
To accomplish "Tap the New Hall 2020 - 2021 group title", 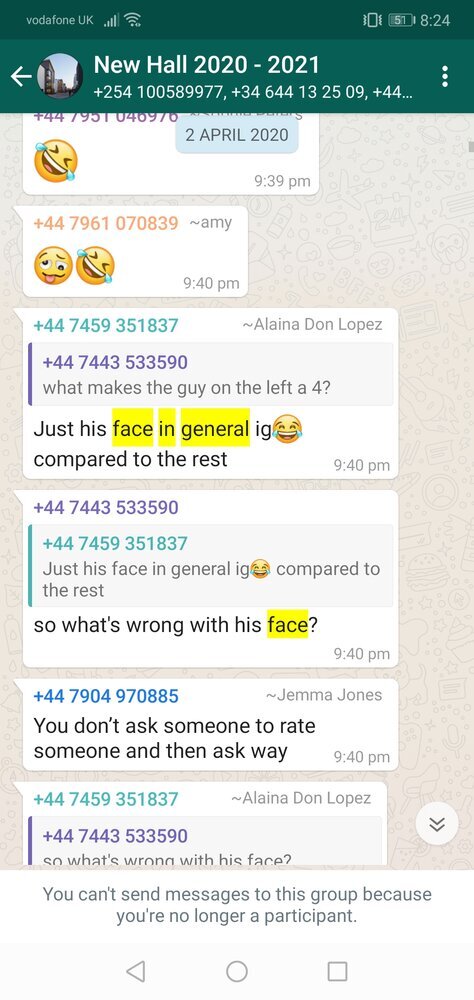I will coord(206,64).
